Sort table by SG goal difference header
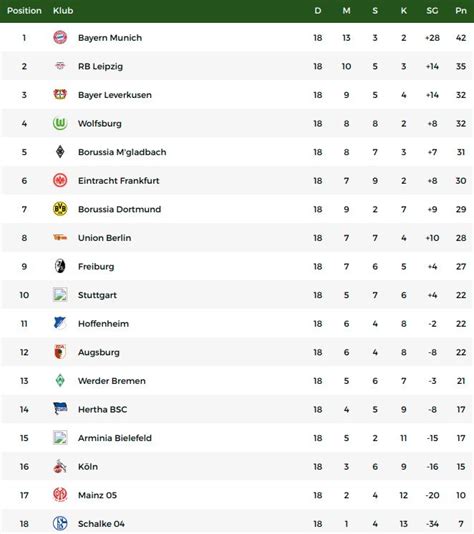The height and width of the screenshot is (534, 474). [432, 11]
